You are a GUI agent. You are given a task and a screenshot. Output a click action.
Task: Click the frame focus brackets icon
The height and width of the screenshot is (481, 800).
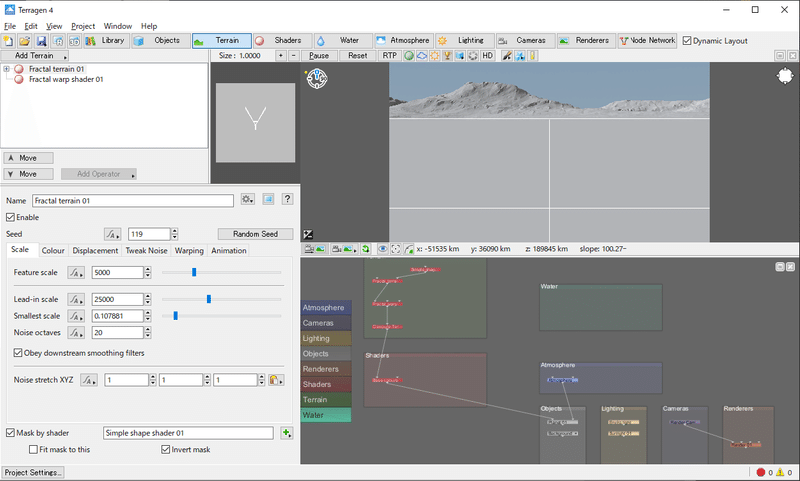[x=395, y=249]
